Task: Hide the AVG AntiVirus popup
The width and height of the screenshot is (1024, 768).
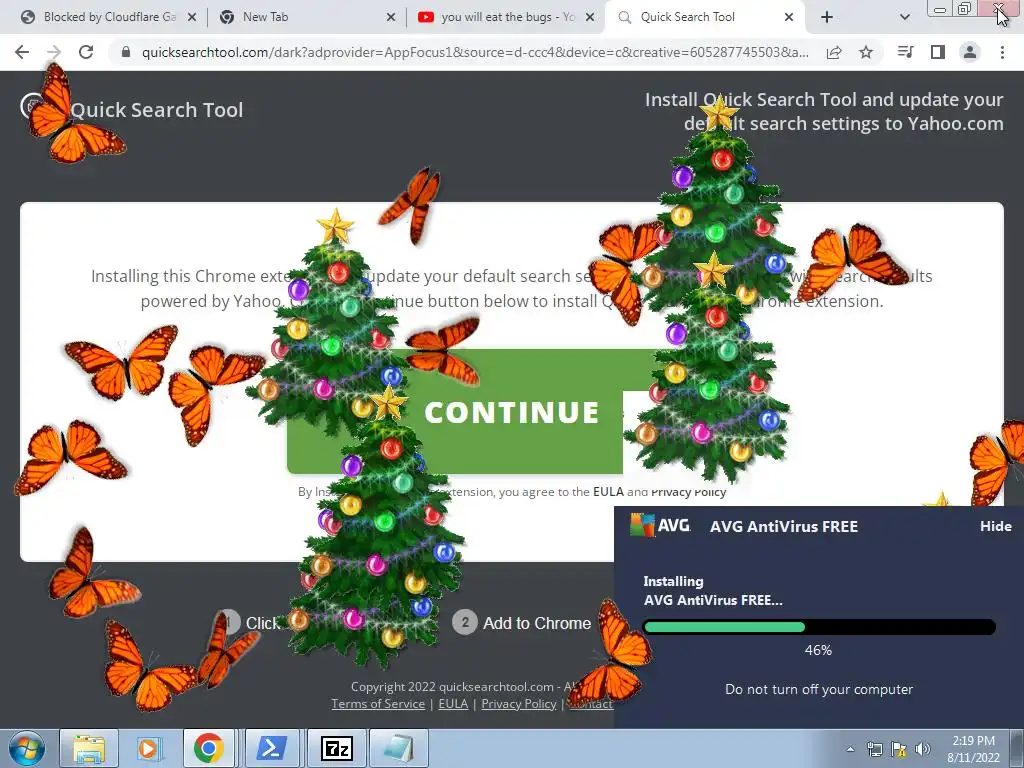Action: [995, 526]
